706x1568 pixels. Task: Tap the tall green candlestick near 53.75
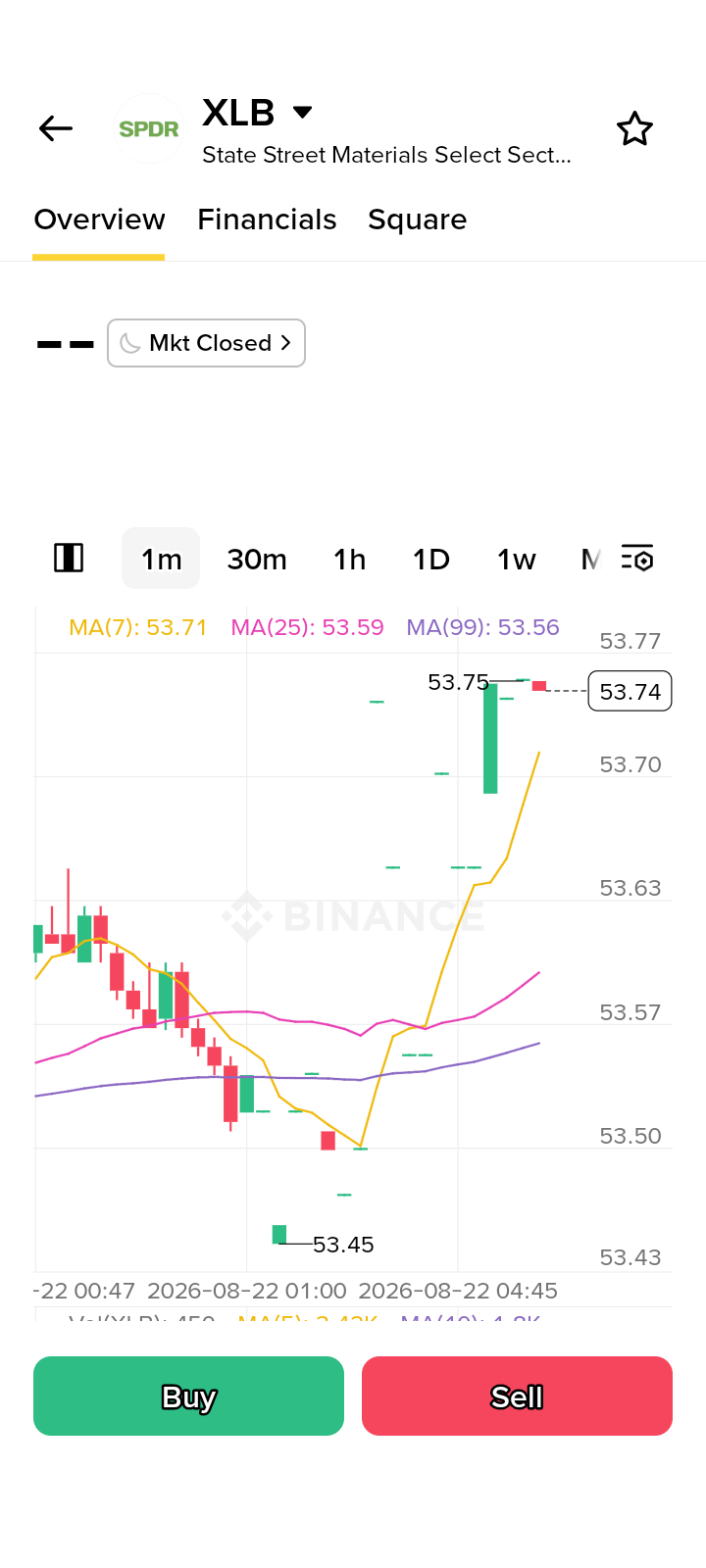(490, 739)
